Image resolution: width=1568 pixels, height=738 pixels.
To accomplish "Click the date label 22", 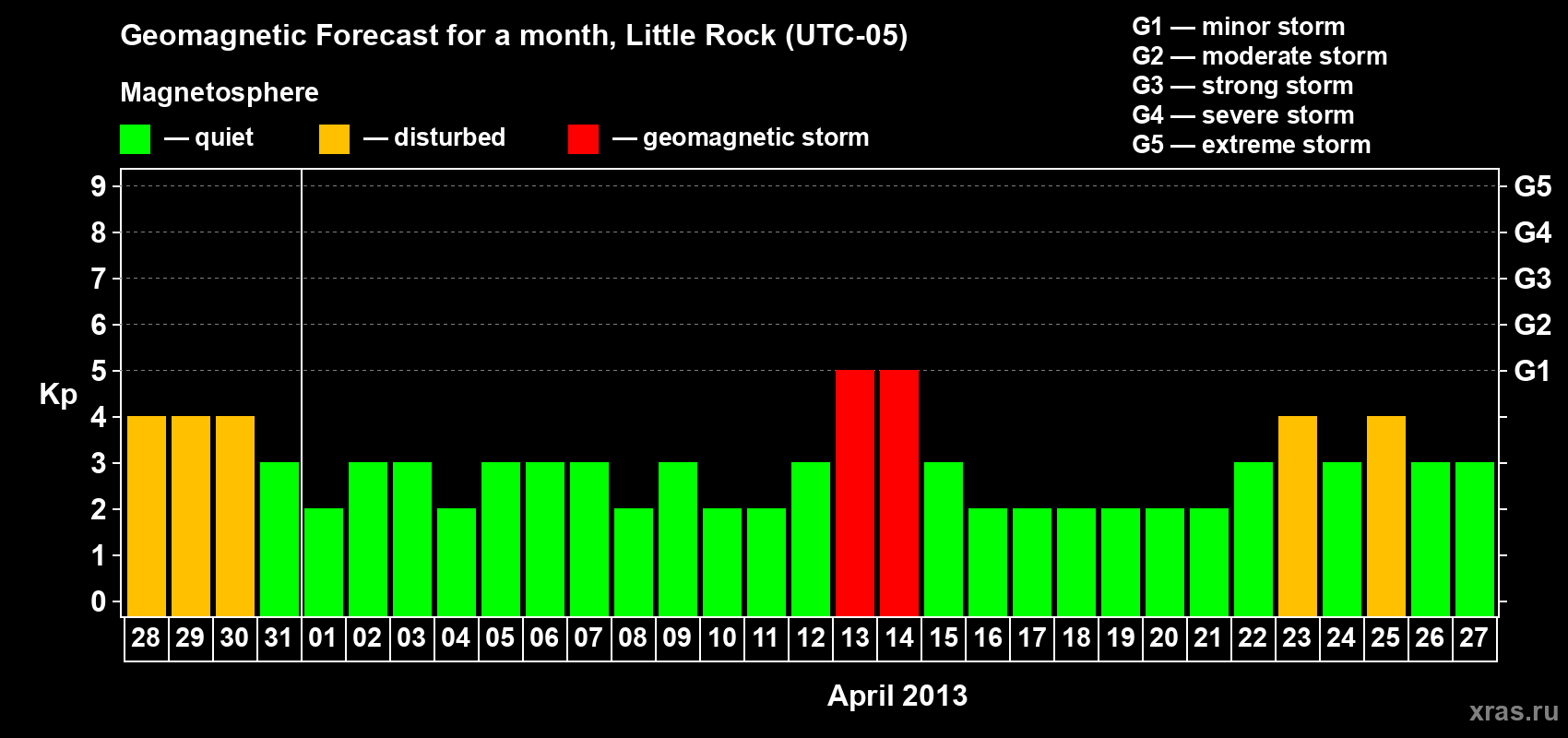I will pos(1253,638).
